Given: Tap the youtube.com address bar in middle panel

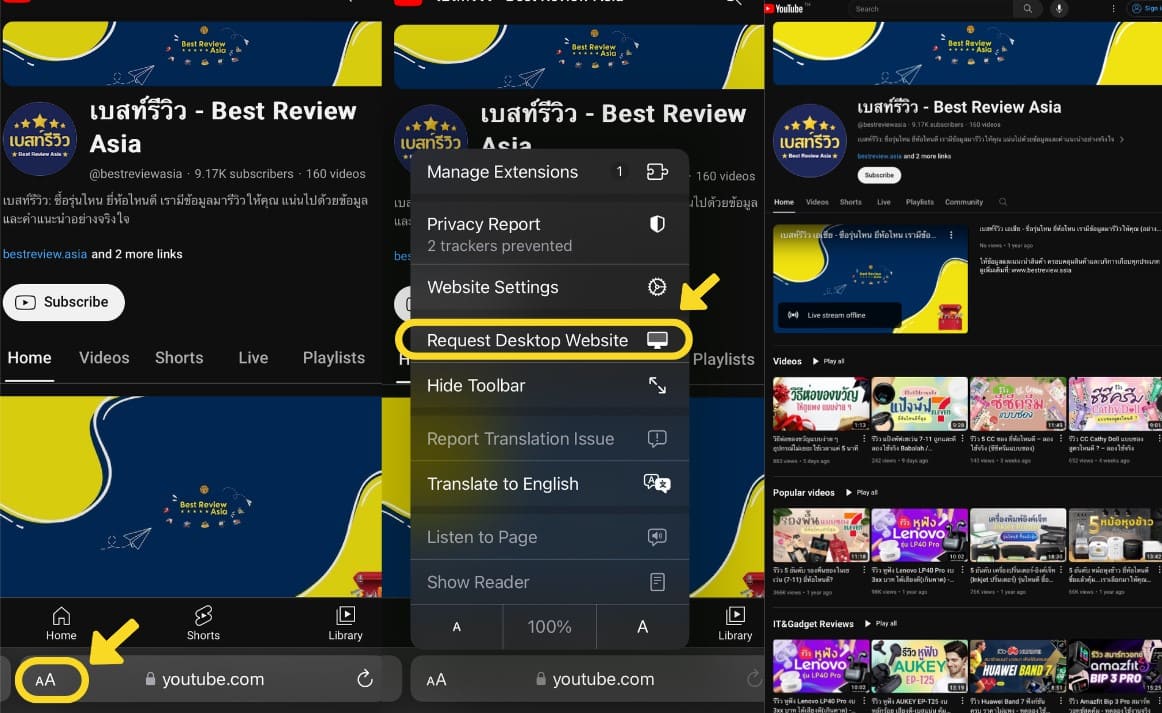Looking at the screenshot, I should (594, 679).
